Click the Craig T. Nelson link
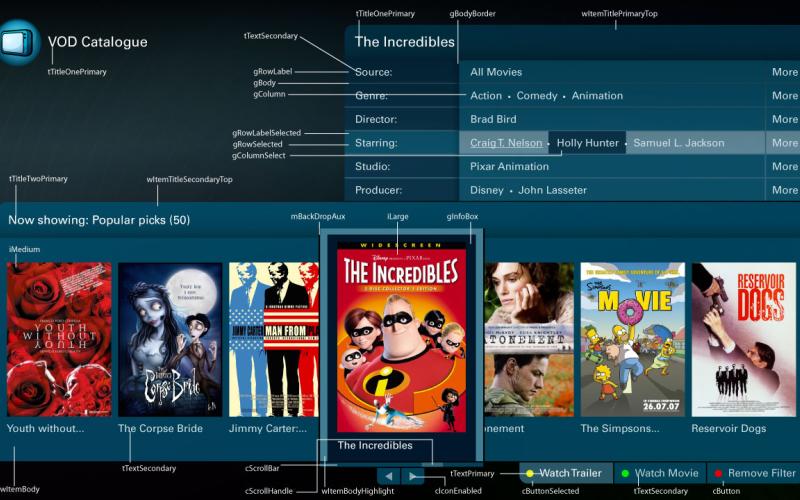 click(x=506, y=143)
